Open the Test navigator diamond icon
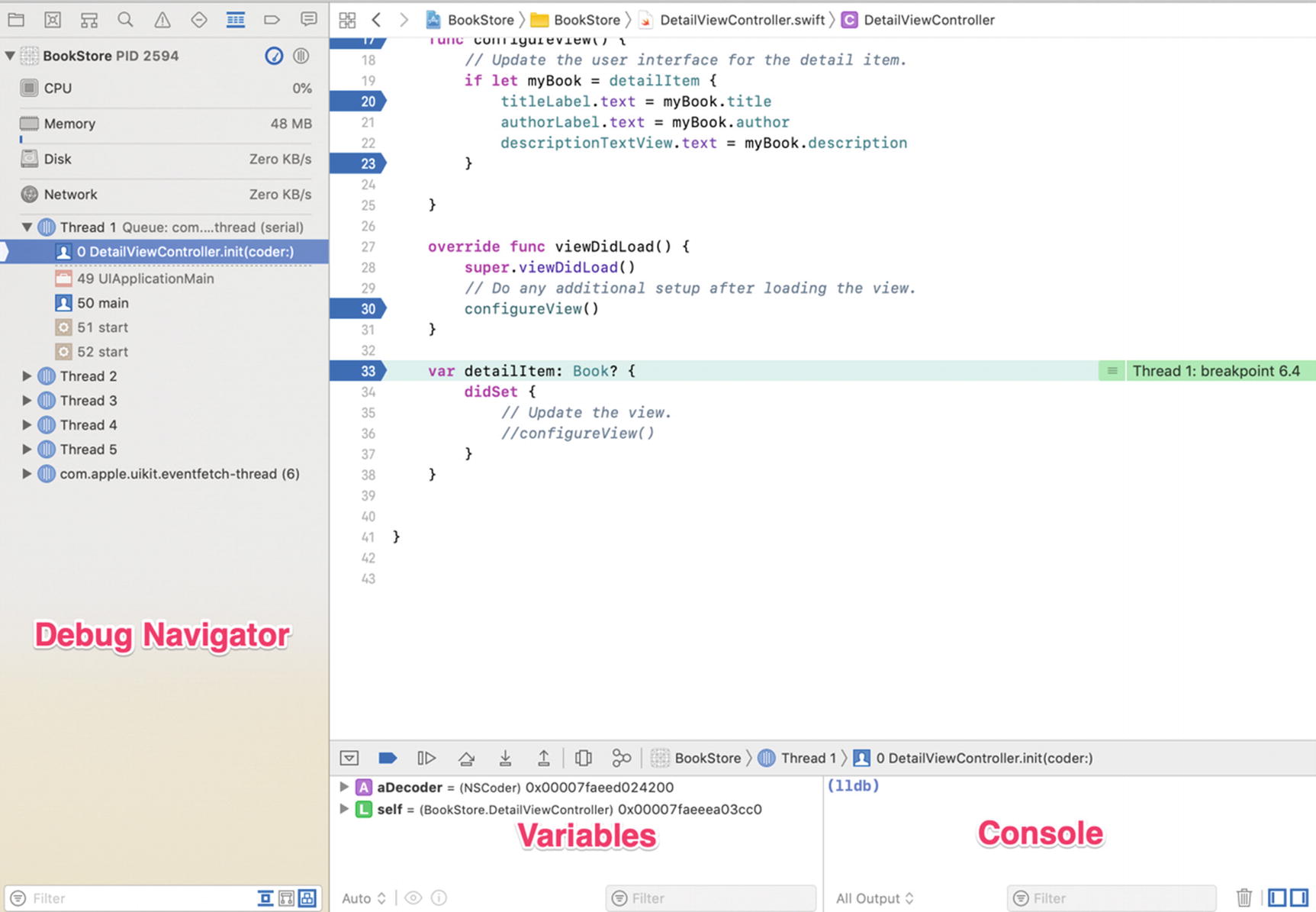1316x912 pixels. click(199, 20)
